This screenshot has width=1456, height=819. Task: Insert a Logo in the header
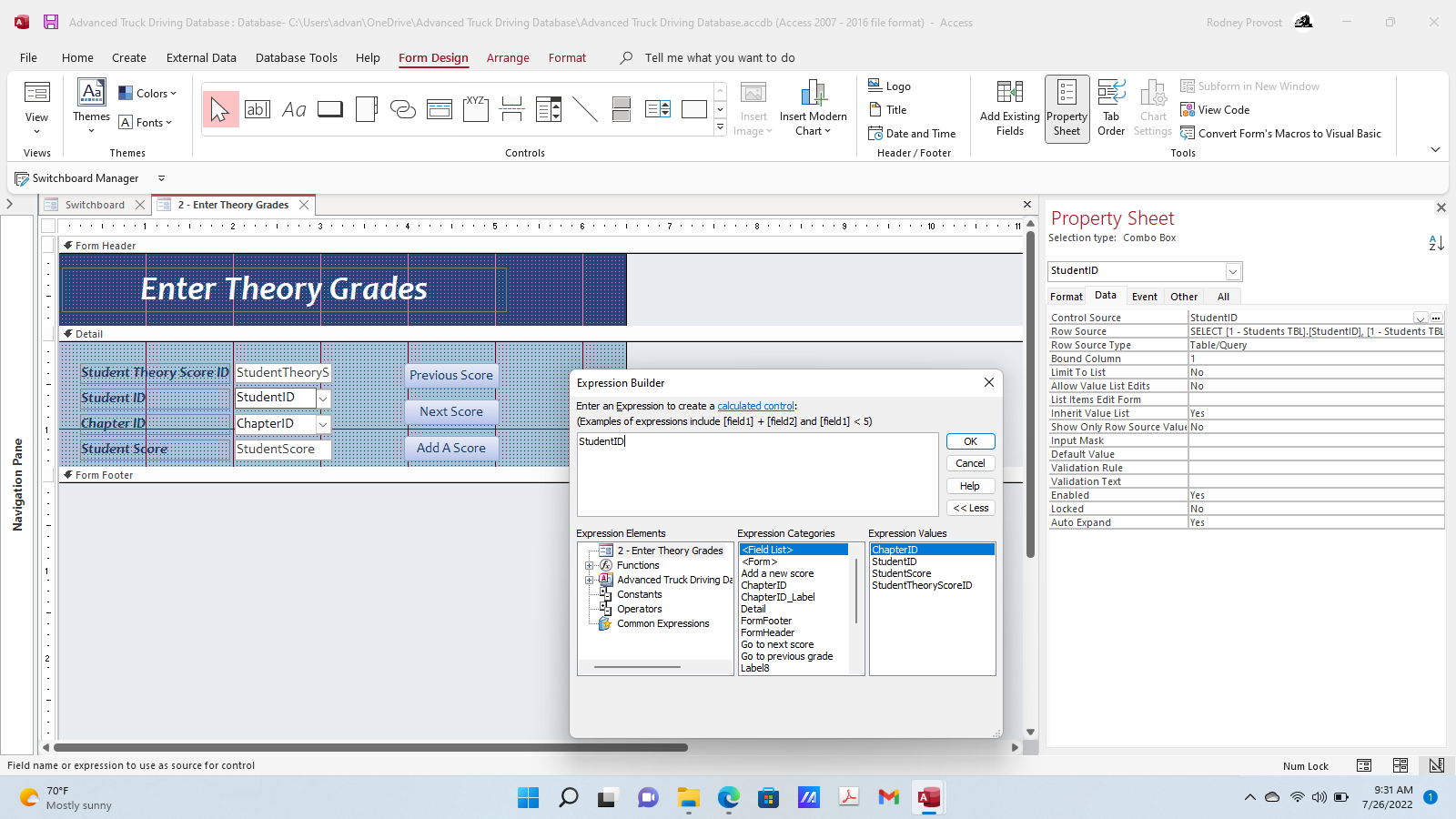[890, 86]
